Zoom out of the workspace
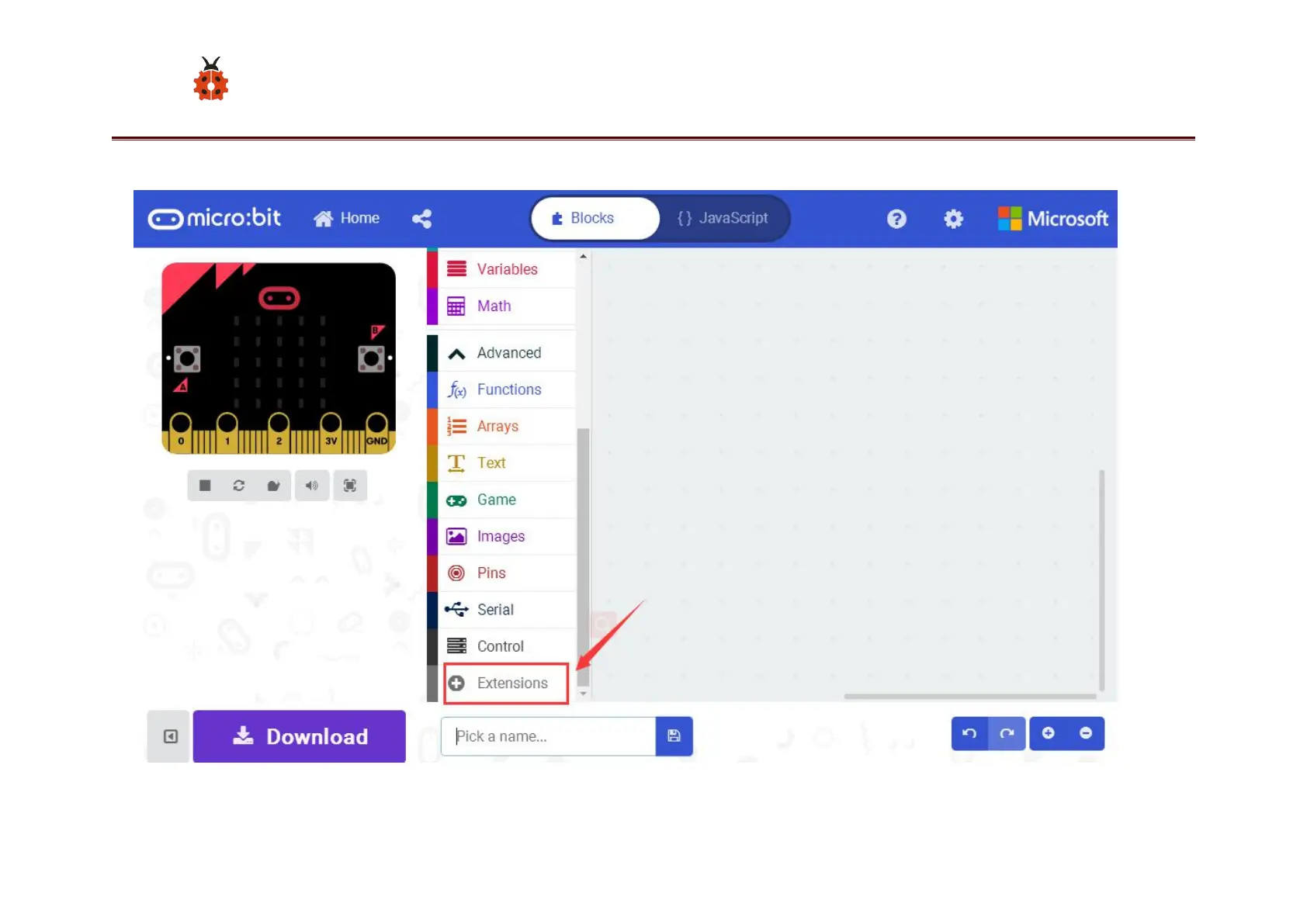 click(x=1086, y=733)
